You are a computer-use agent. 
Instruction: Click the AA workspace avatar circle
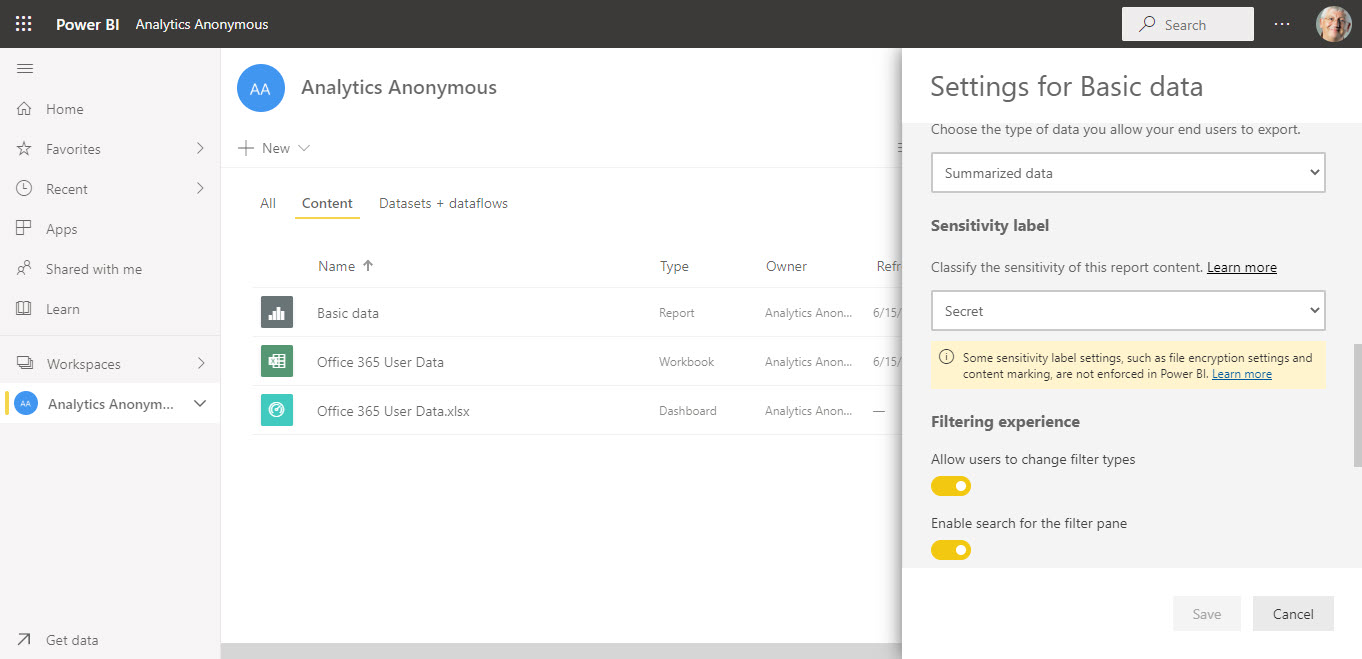(261, 88)
